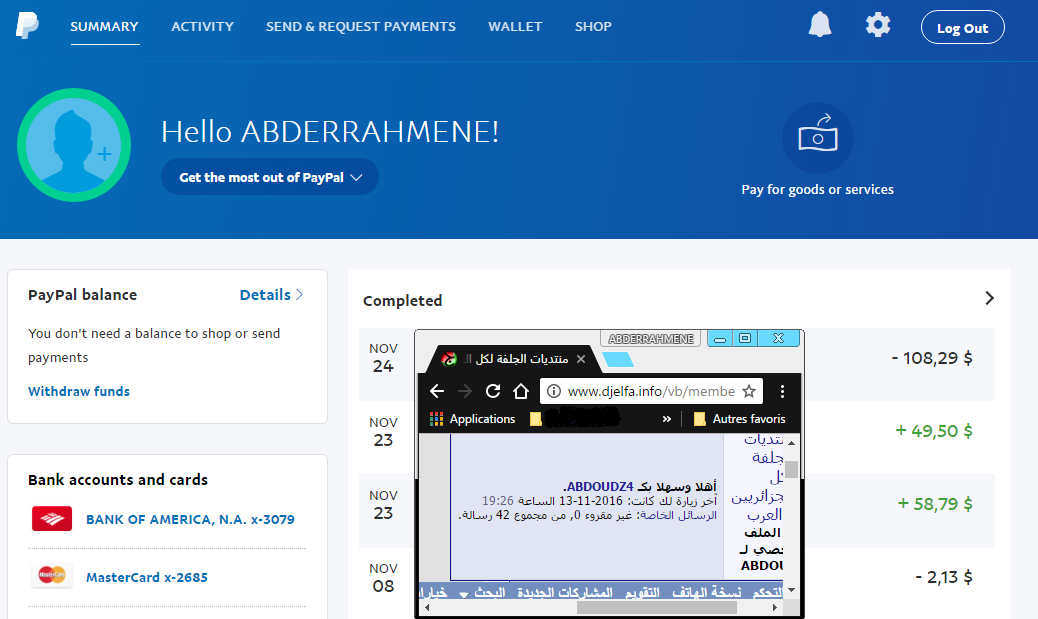This screenshot has width=1038, height=619.
Task: Click the browser Back arrow in overlay window
Action: coord(437,391)
